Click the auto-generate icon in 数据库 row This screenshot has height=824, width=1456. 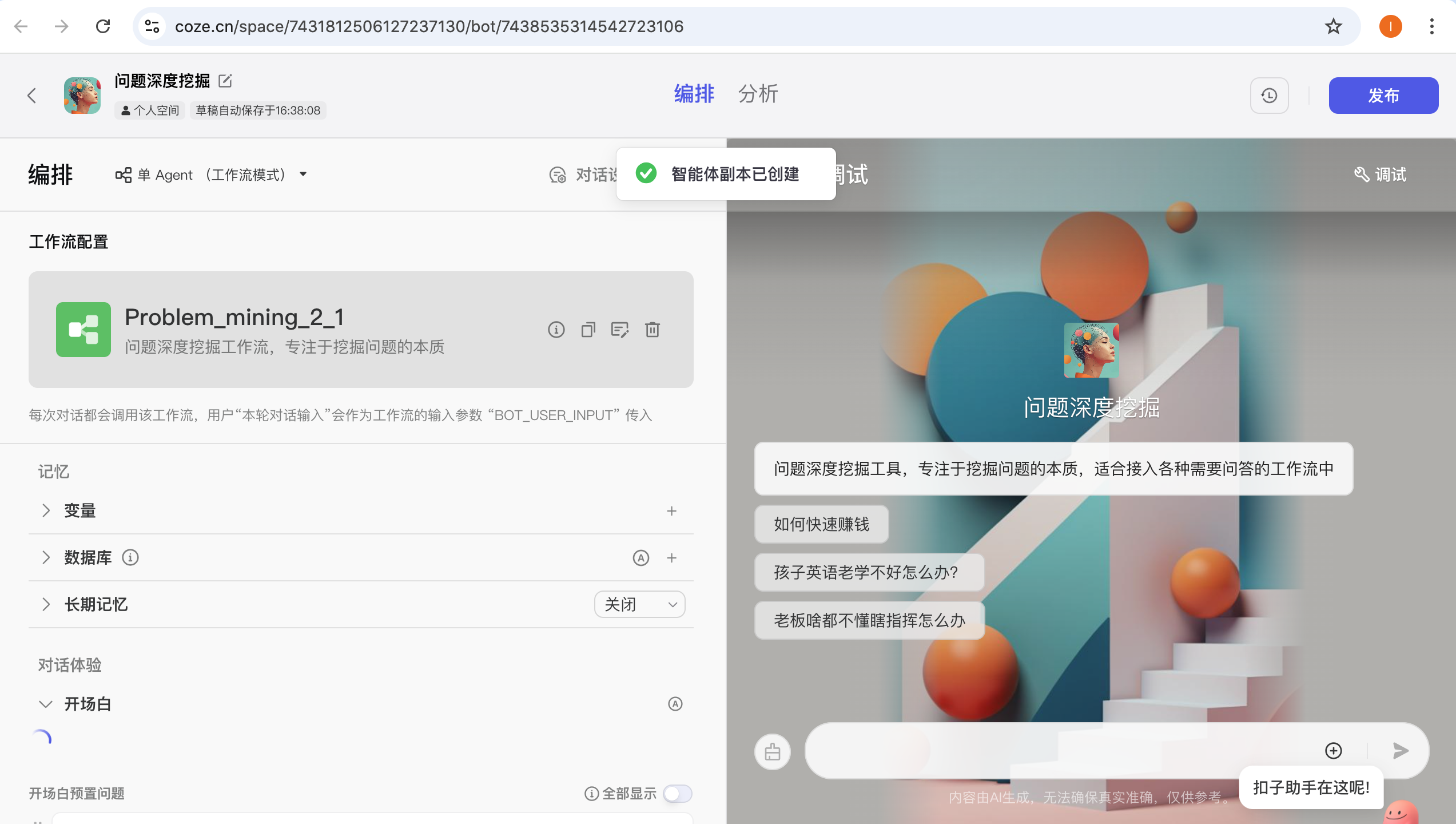click(x=641, y=558)
